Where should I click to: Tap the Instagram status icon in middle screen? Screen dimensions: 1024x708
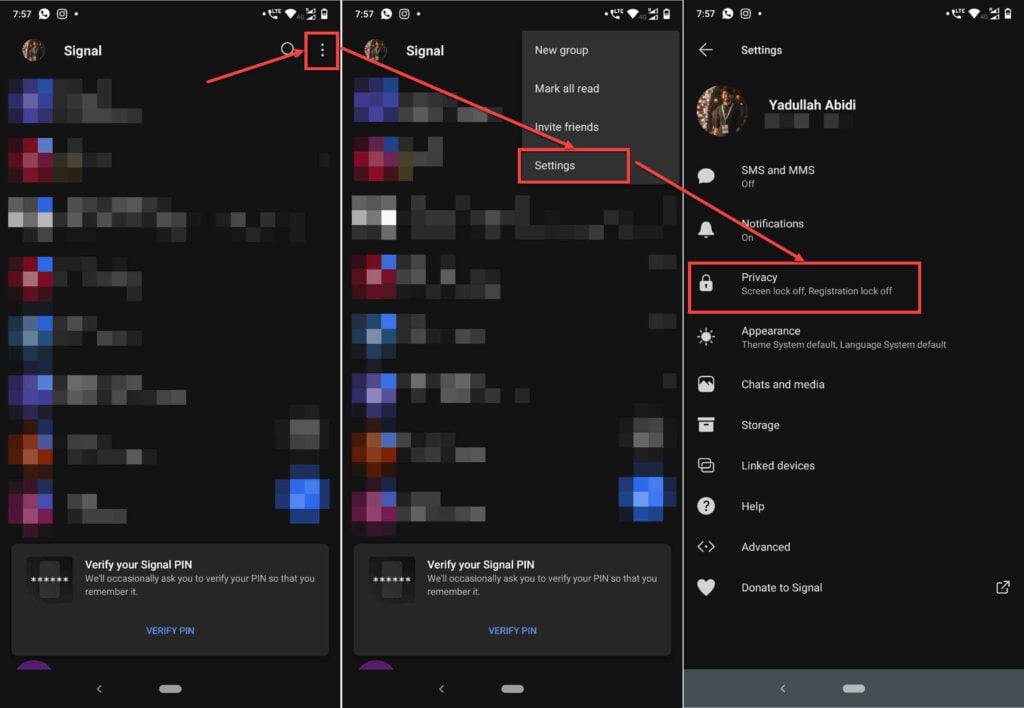404,14
